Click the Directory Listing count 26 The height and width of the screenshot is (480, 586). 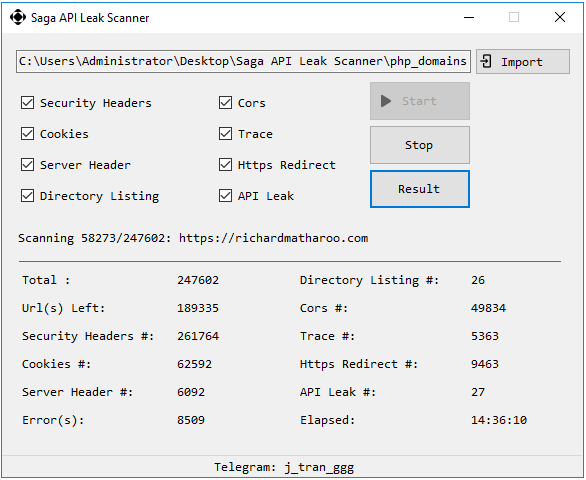478,280
